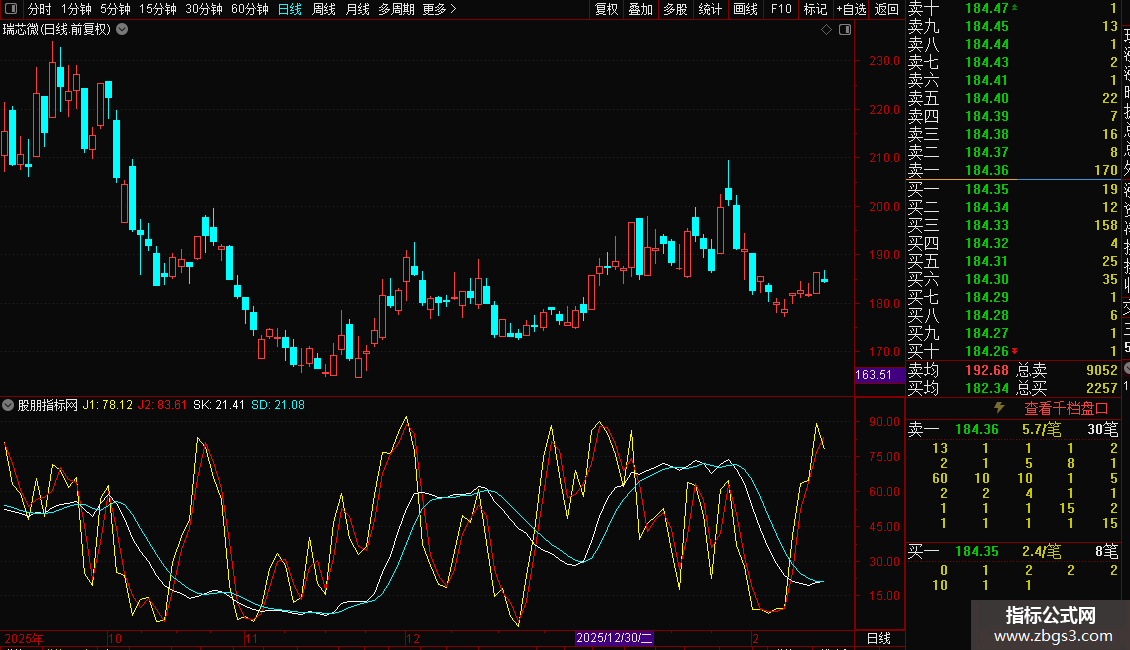The width and height of the screenshot is (1130, 650).
Task: Toggle the left sidebar panel icon
Action: tap(11, 9)
